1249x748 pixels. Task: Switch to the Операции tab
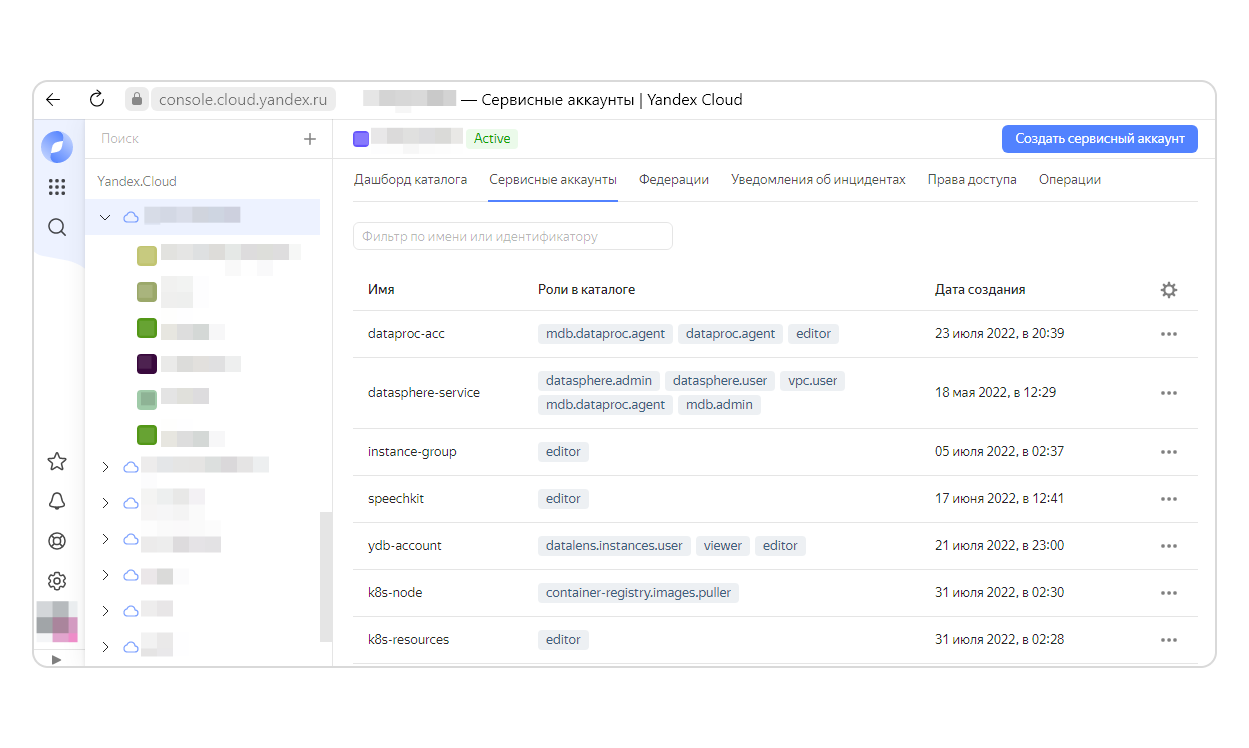pyautogui.click(x=1070, y=180)
